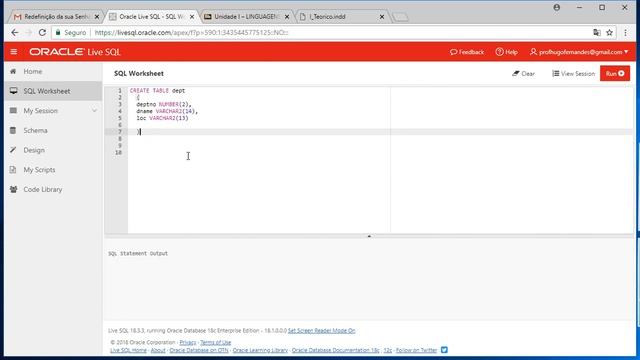The width and height of the screenshot is (640, 360).
Task: Click the Design pencil icon
Action: pos(13,150)
